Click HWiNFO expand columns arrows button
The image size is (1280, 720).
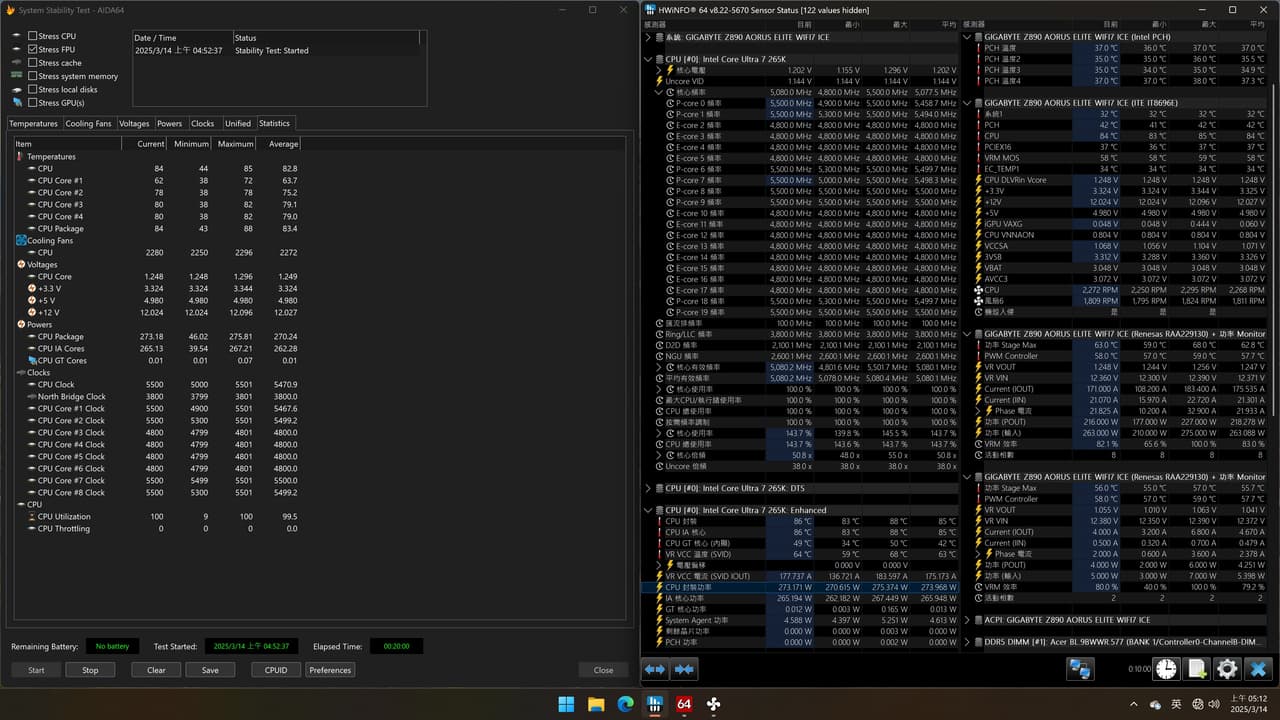[655, 669]
